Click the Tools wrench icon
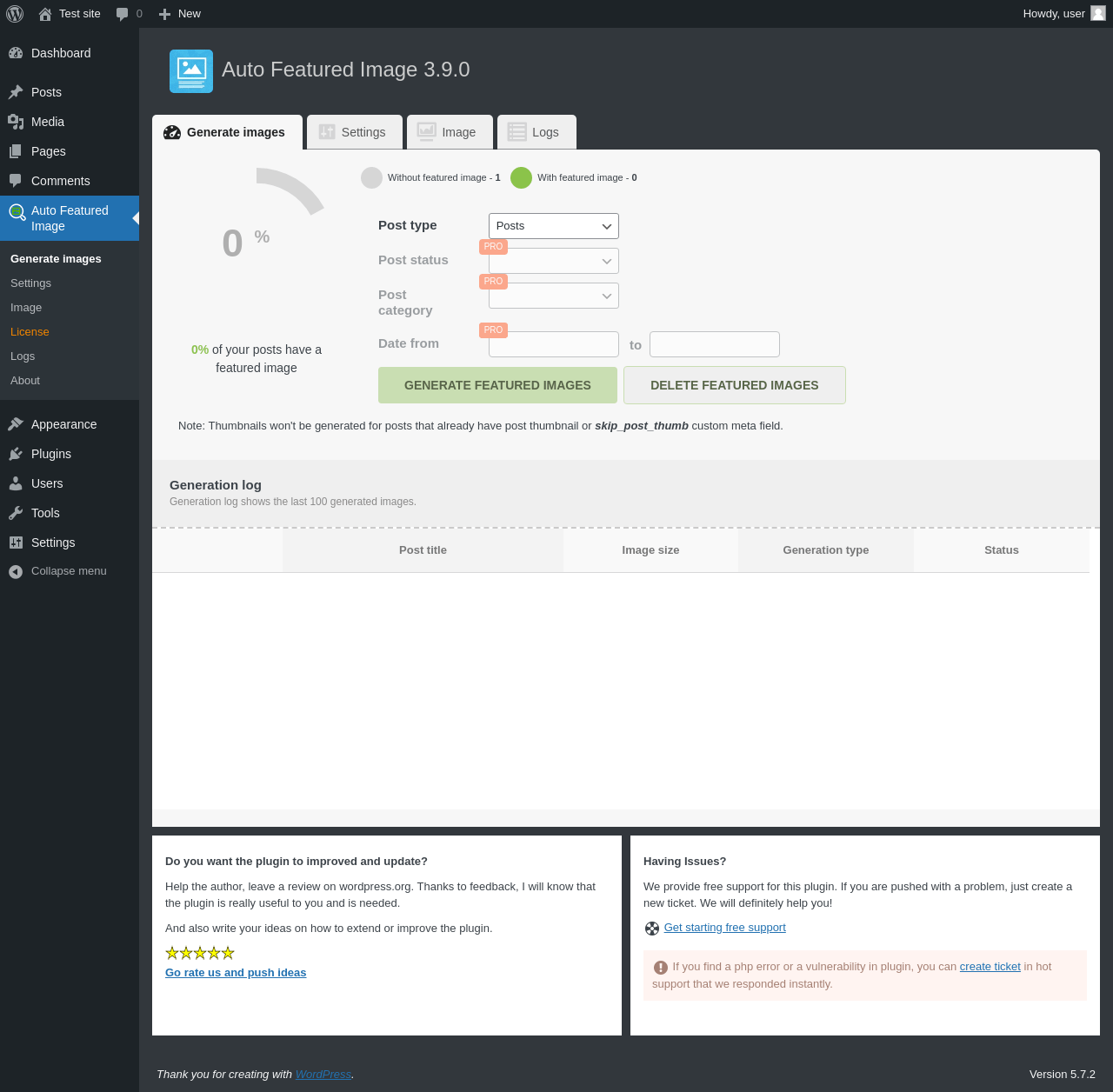 point(16,513)
